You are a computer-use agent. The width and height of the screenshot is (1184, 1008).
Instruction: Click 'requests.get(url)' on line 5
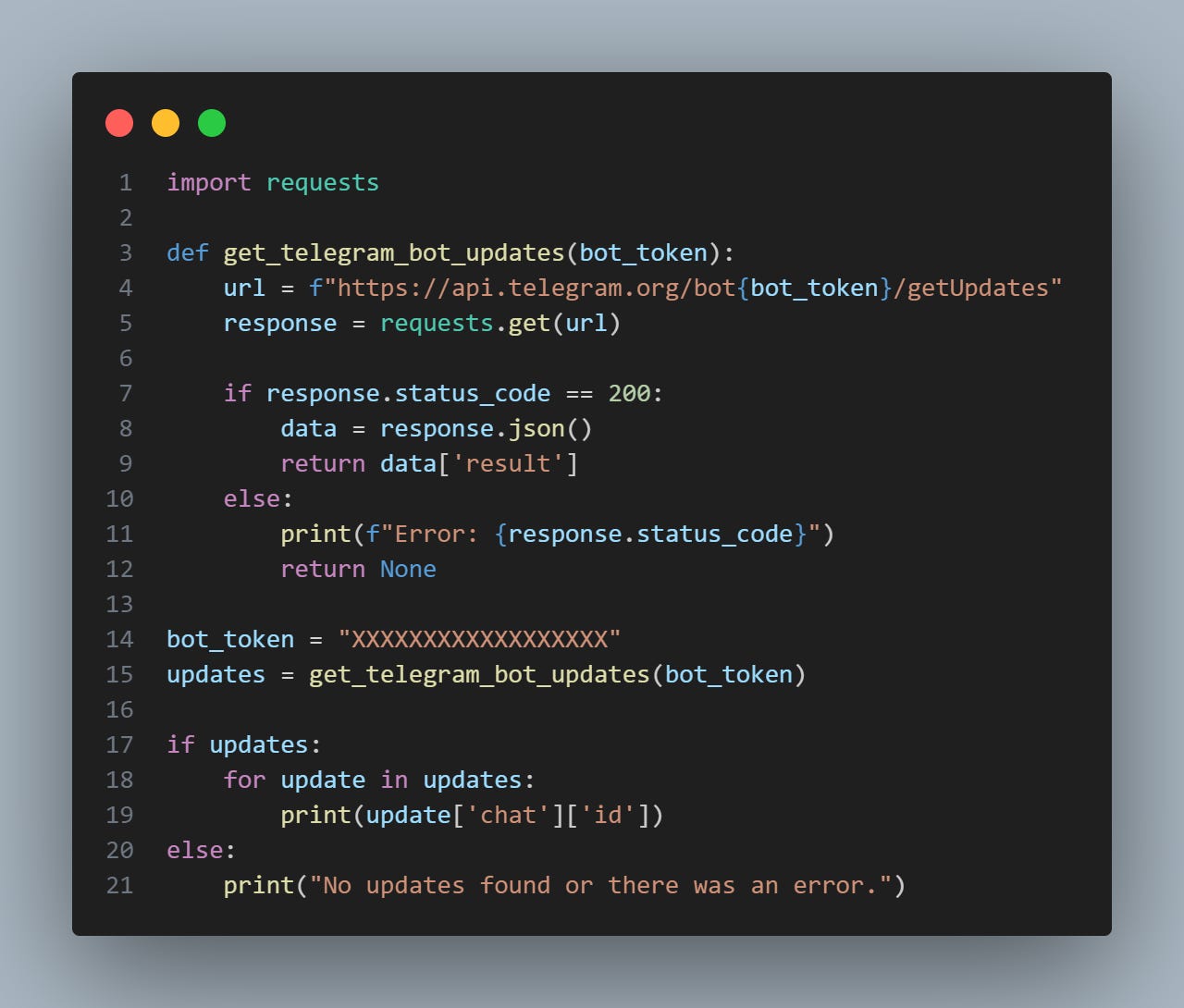coord(500,324)
